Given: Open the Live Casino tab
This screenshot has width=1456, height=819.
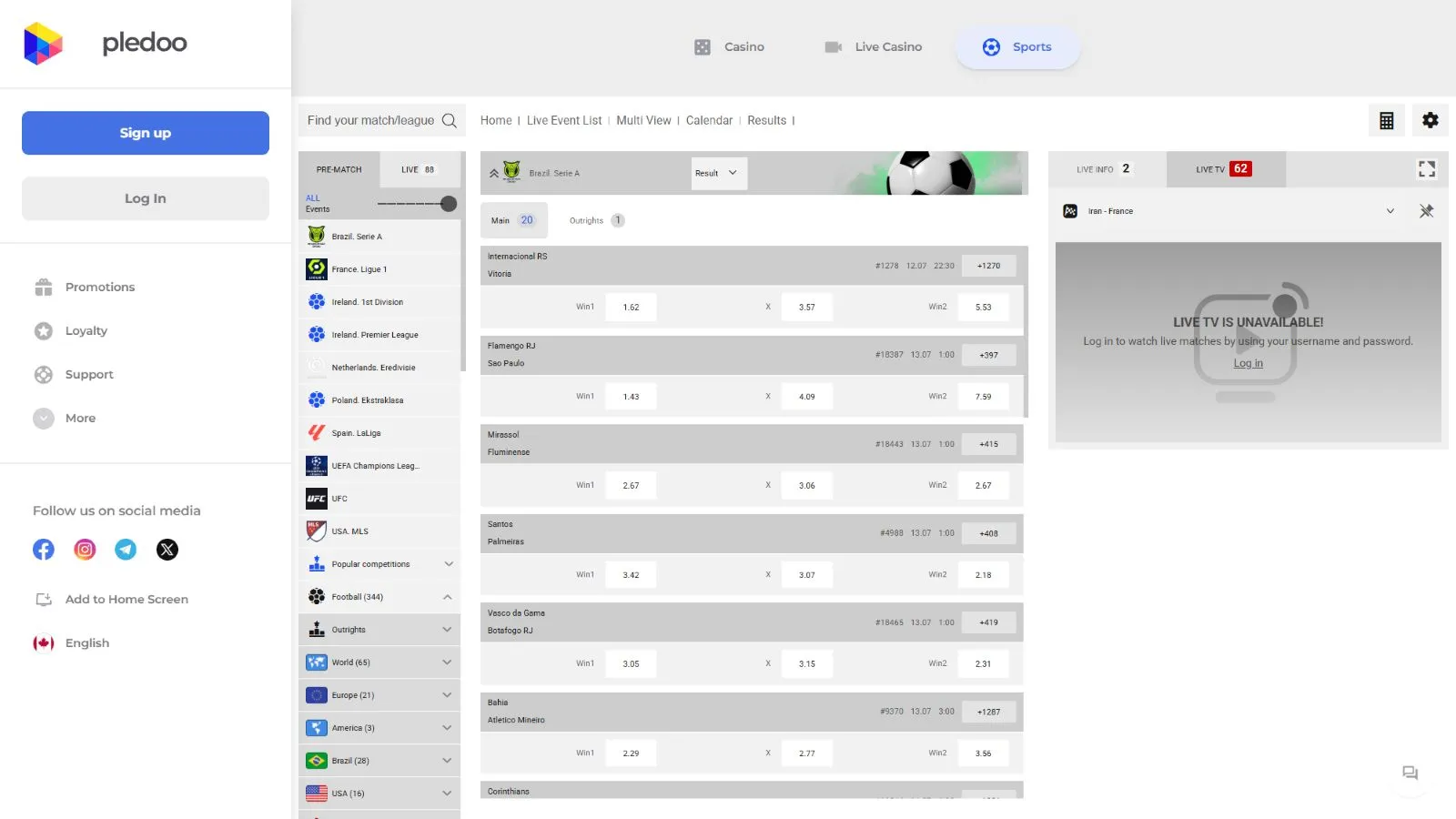Looking at the screenshot, I should pos(874,47).
